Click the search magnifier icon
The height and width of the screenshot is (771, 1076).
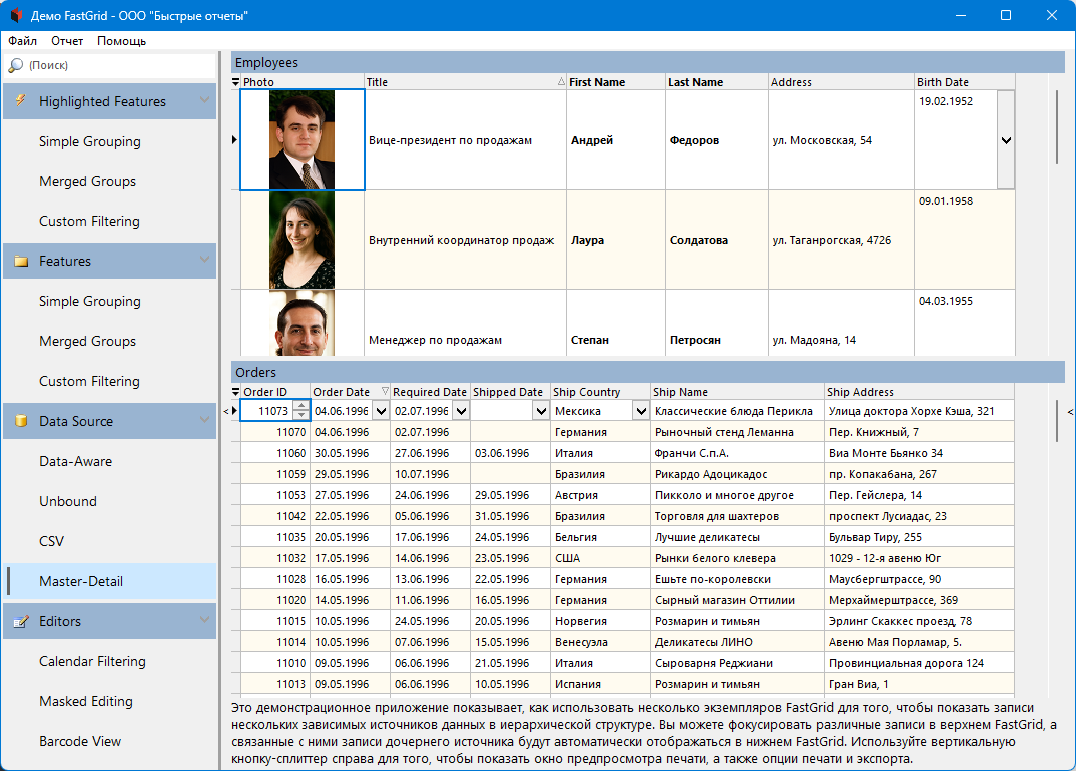(16, 65)
